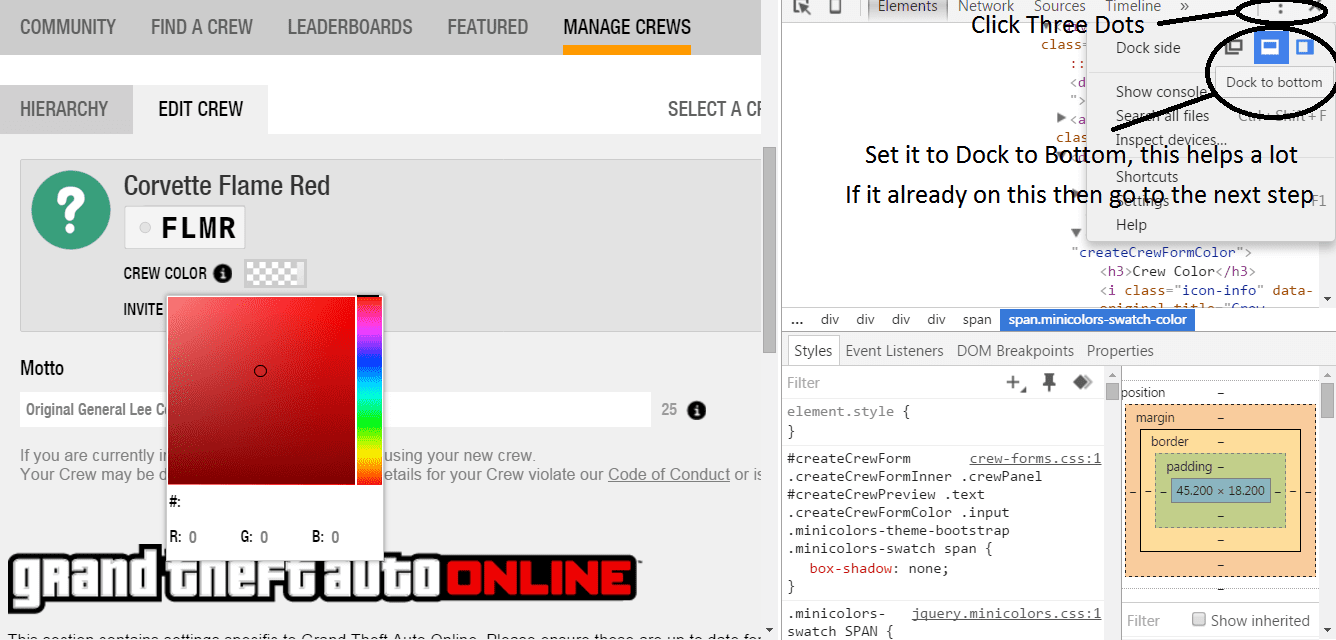Click the Elements tree scroll-down arrow
The image size is (1336, 640).
click(1327, 298)
